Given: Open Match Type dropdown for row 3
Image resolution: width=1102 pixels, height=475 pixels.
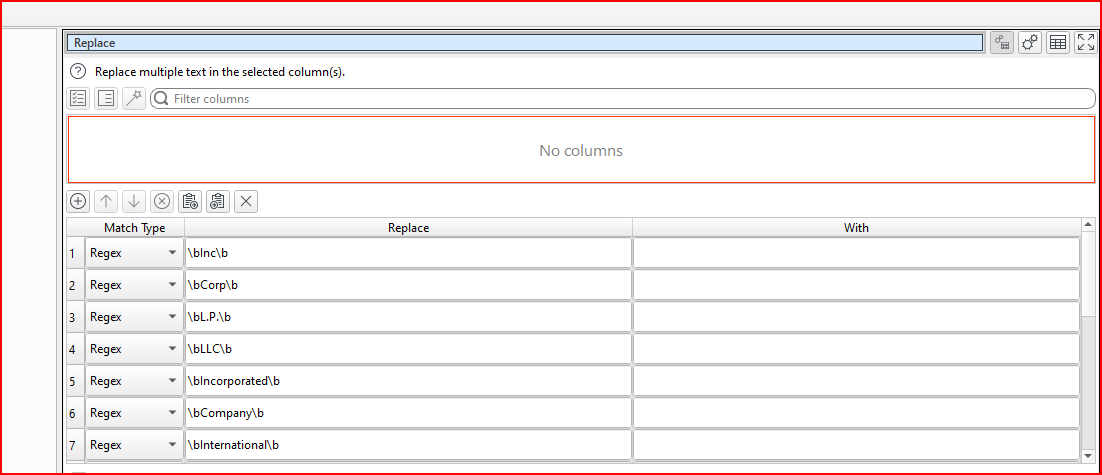Looking at the screenshot, I should 134,317.
